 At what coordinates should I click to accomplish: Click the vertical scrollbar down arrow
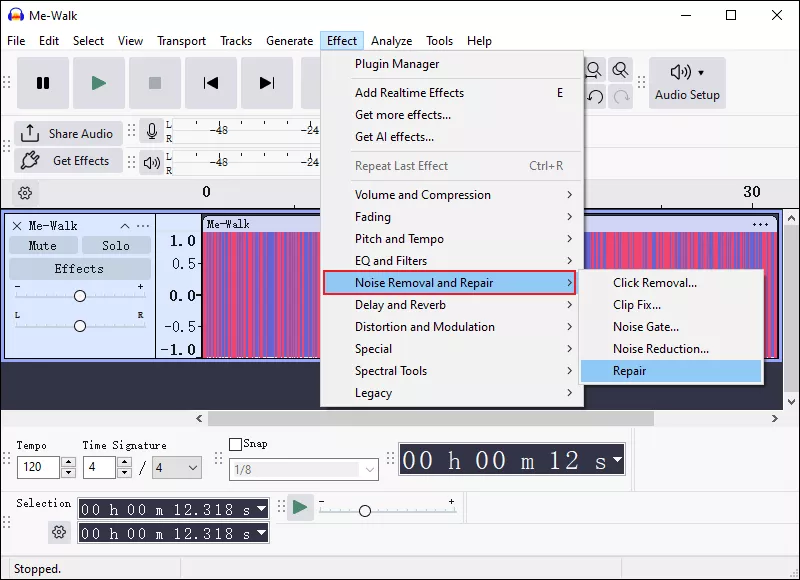point(791,401)
